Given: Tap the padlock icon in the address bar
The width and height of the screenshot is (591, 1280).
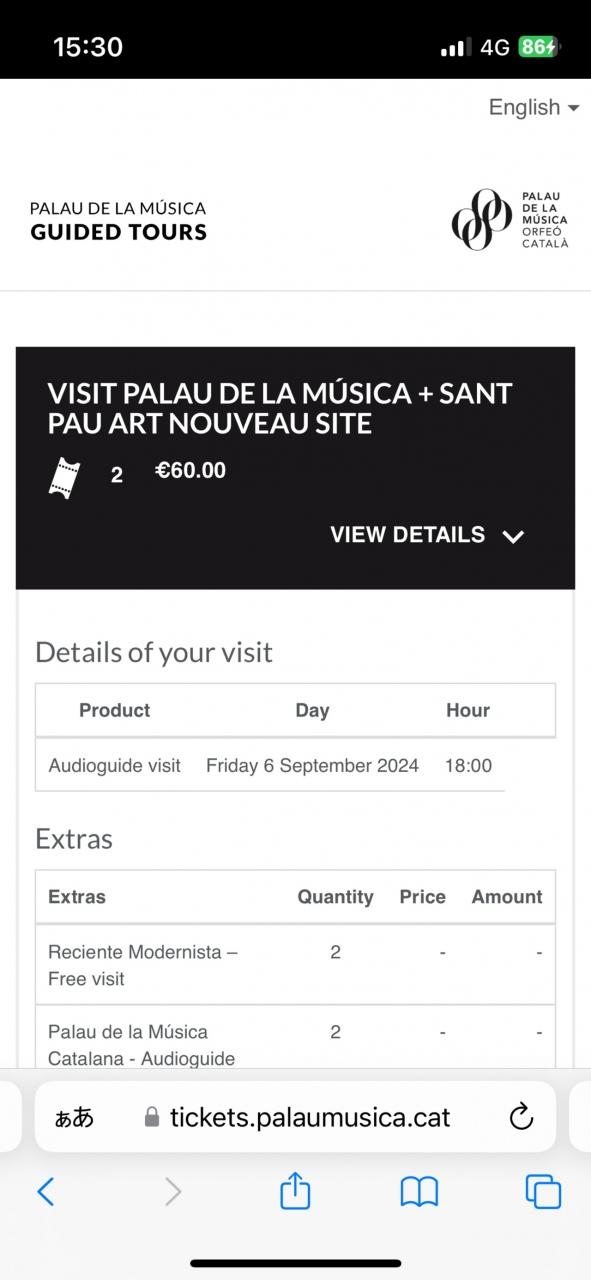Looking at the screenshot, I should pos(152,1117).
